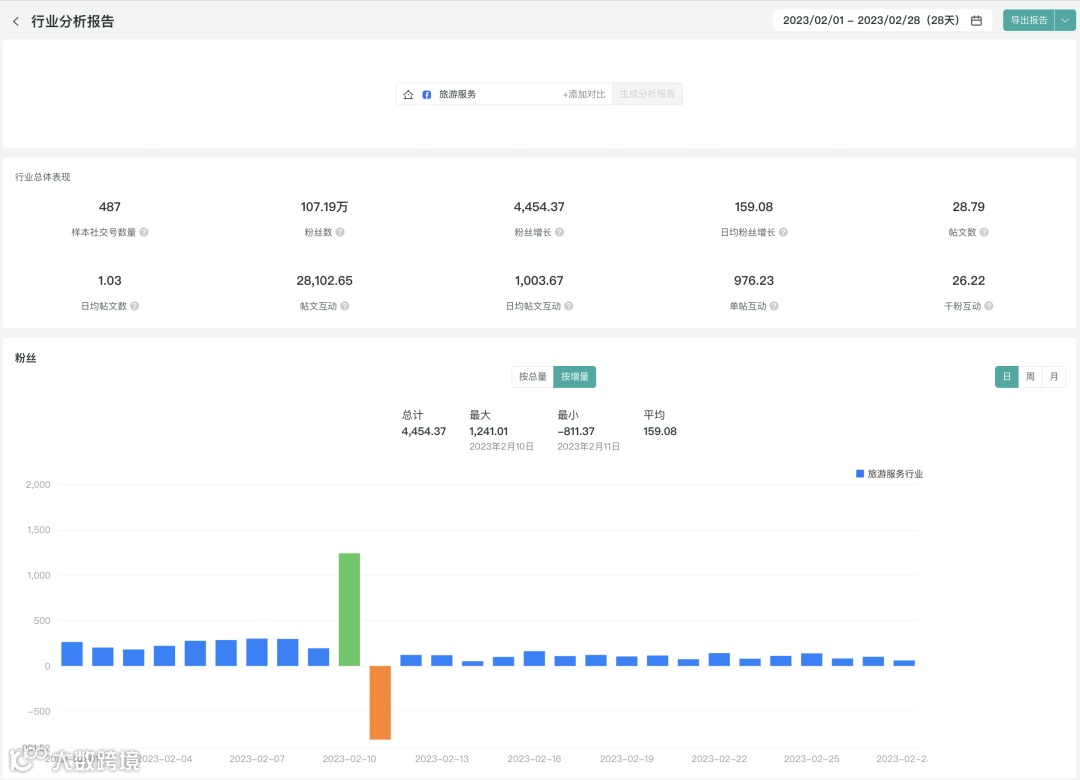Click the 单帖互动 value 976.23

[x=754, y=280]
